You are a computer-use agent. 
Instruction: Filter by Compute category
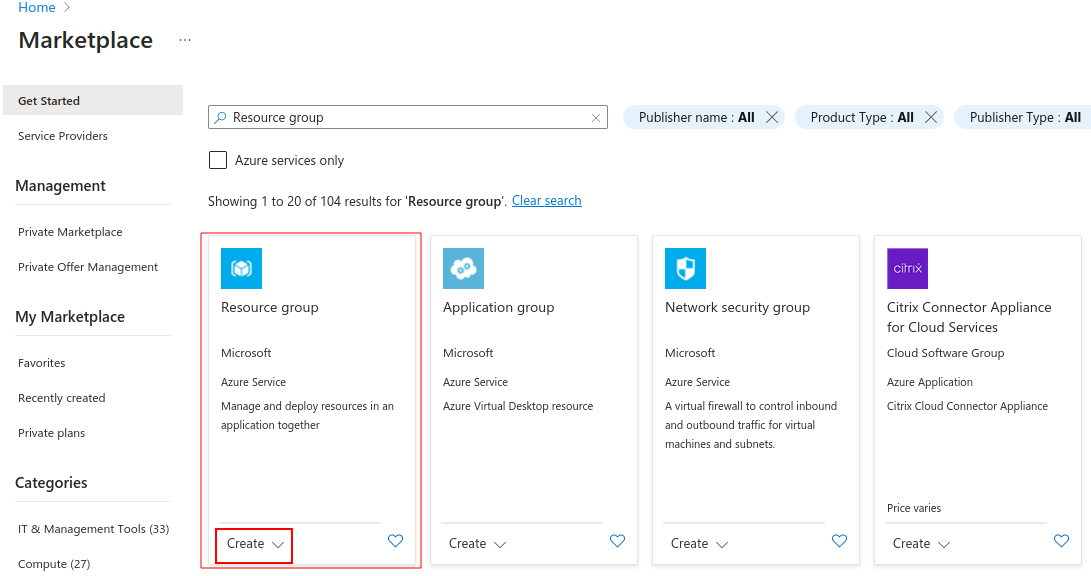click(x=54, y=564)
